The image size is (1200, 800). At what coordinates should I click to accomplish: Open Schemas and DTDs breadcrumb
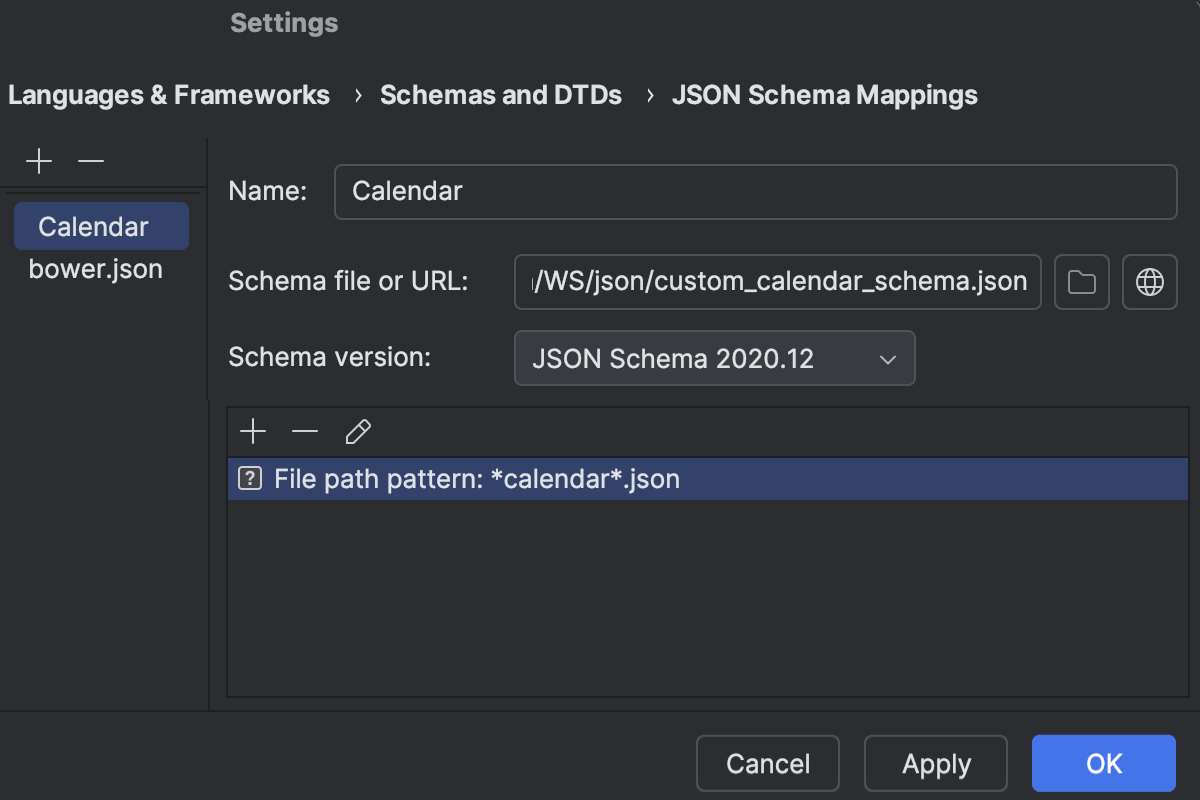[x=500, y=95]
